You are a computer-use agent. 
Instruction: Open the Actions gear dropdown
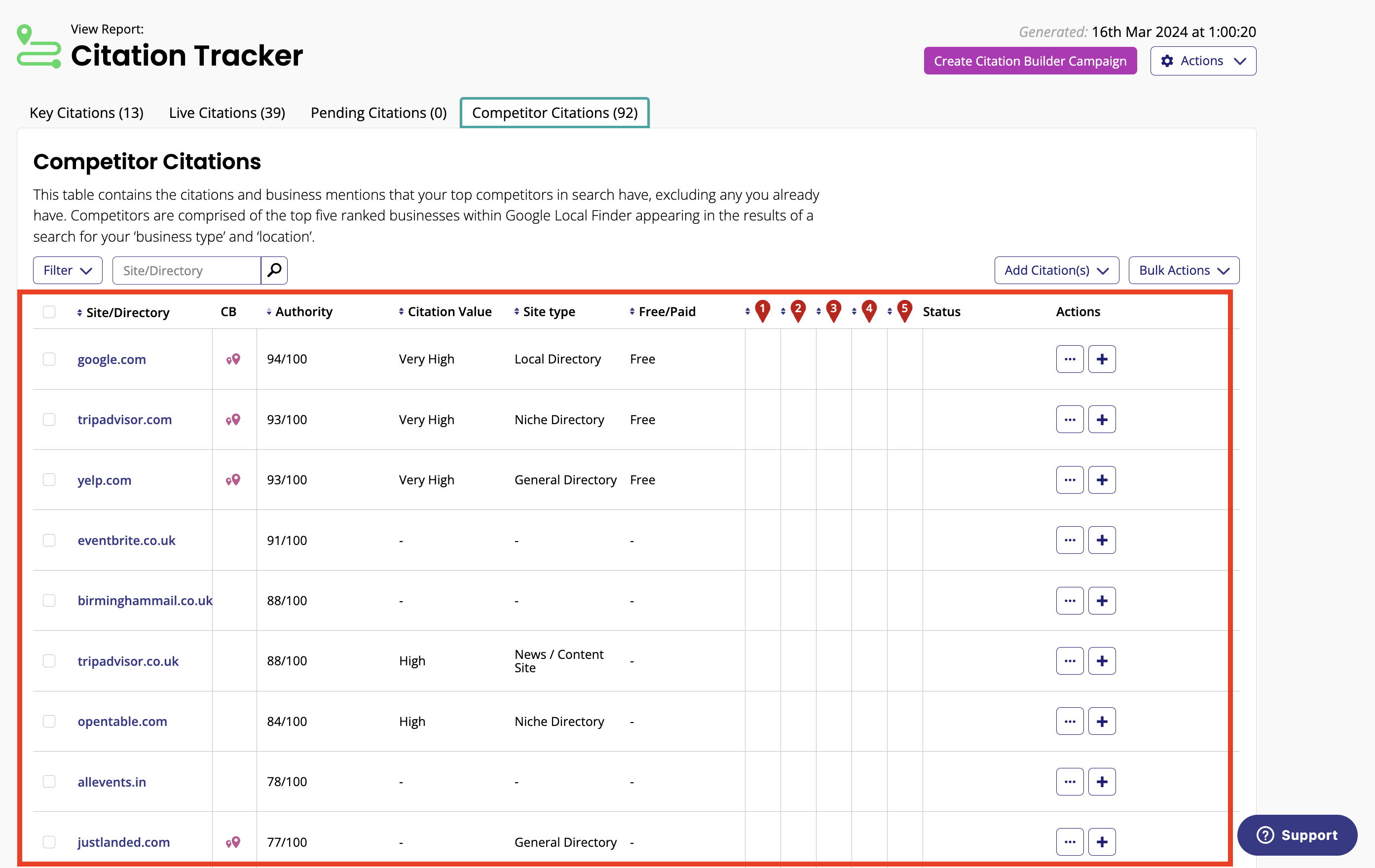coord(1203,61)
